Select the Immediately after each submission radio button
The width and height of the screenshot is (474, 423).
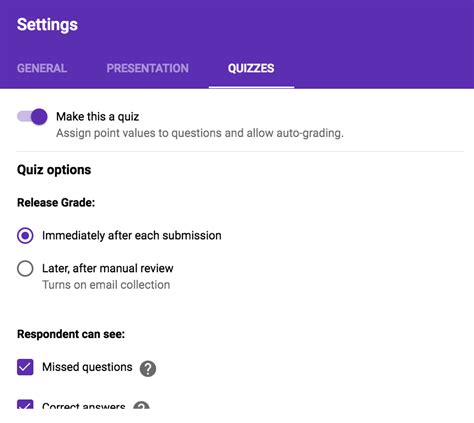(x=25, y=236)
